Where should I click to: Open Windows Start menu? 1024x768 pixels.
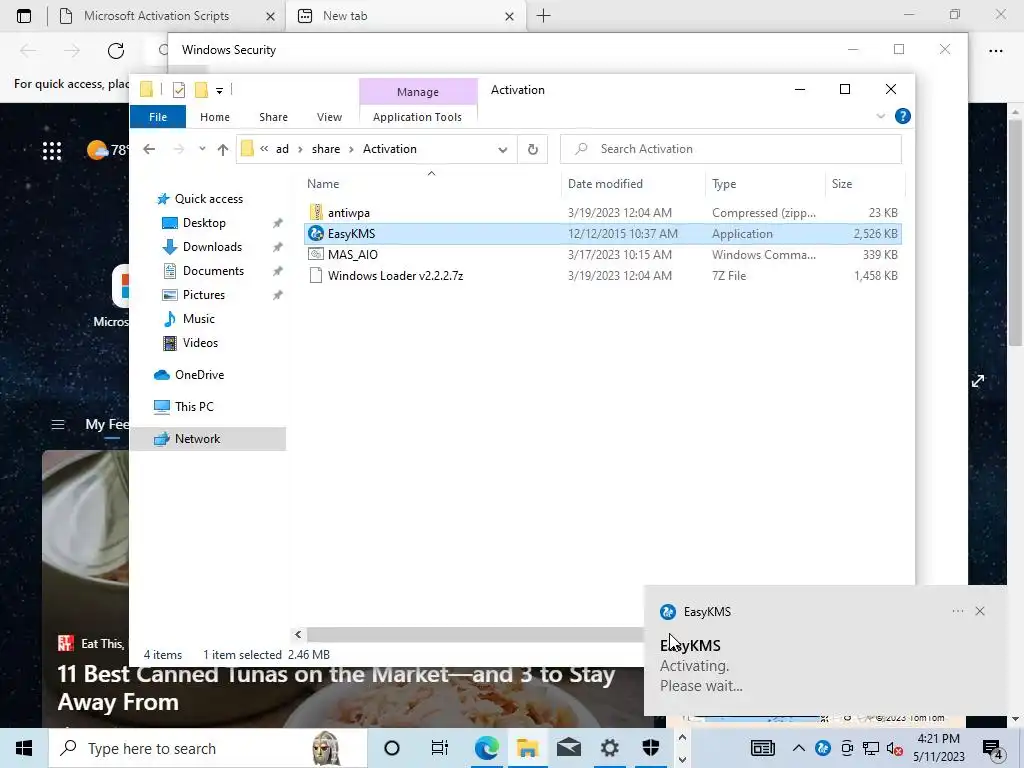24,748
